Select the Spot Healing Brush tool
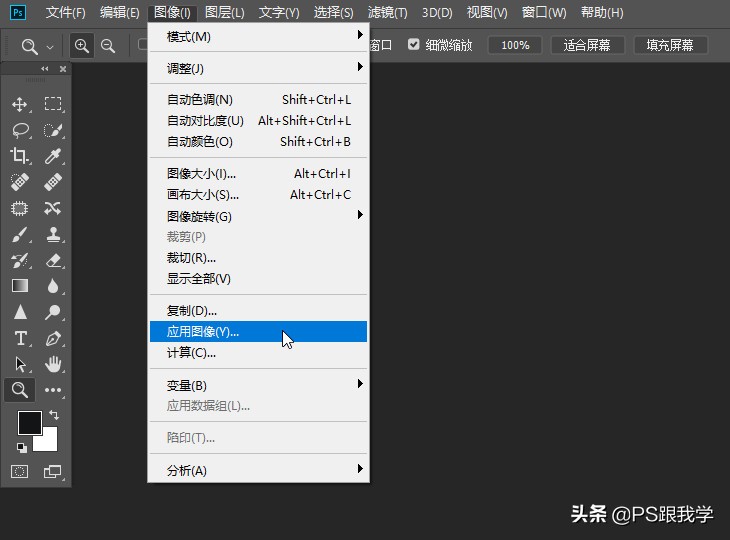 (20, 182)
